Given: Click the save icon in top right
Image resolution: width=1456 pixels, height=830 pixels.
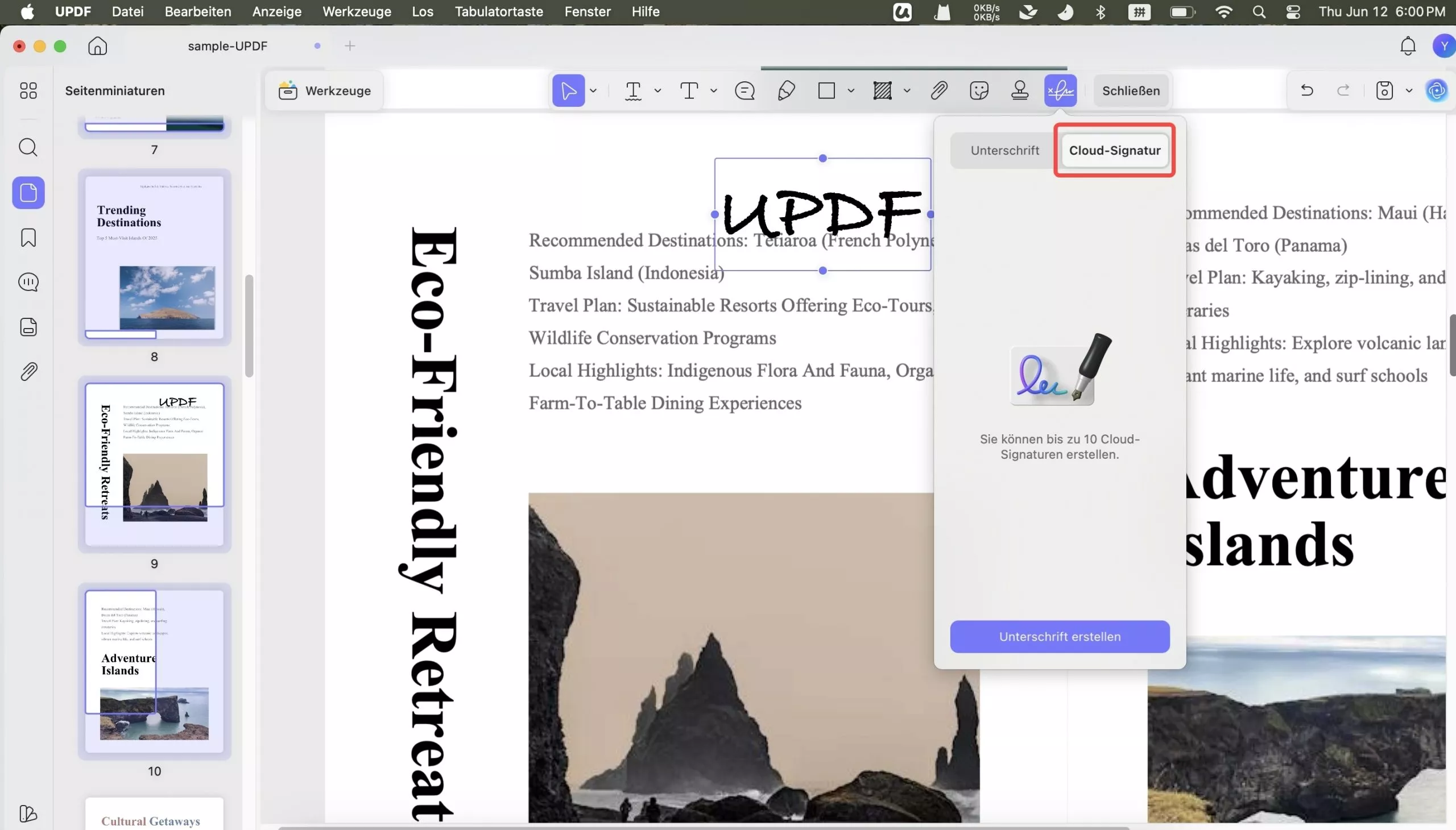Looking at the screenshot, I should tap(1384, 90).
